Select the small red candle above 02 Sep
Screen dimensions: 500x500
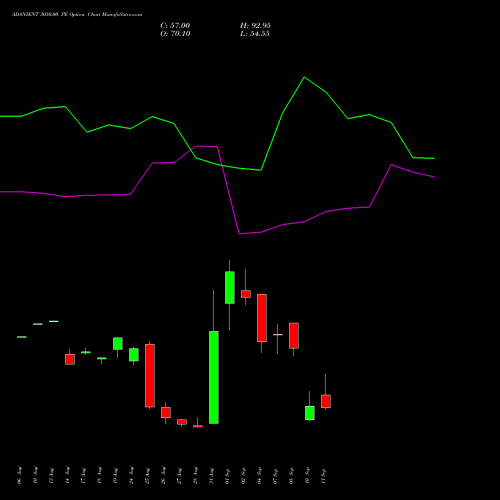(246, 294)
